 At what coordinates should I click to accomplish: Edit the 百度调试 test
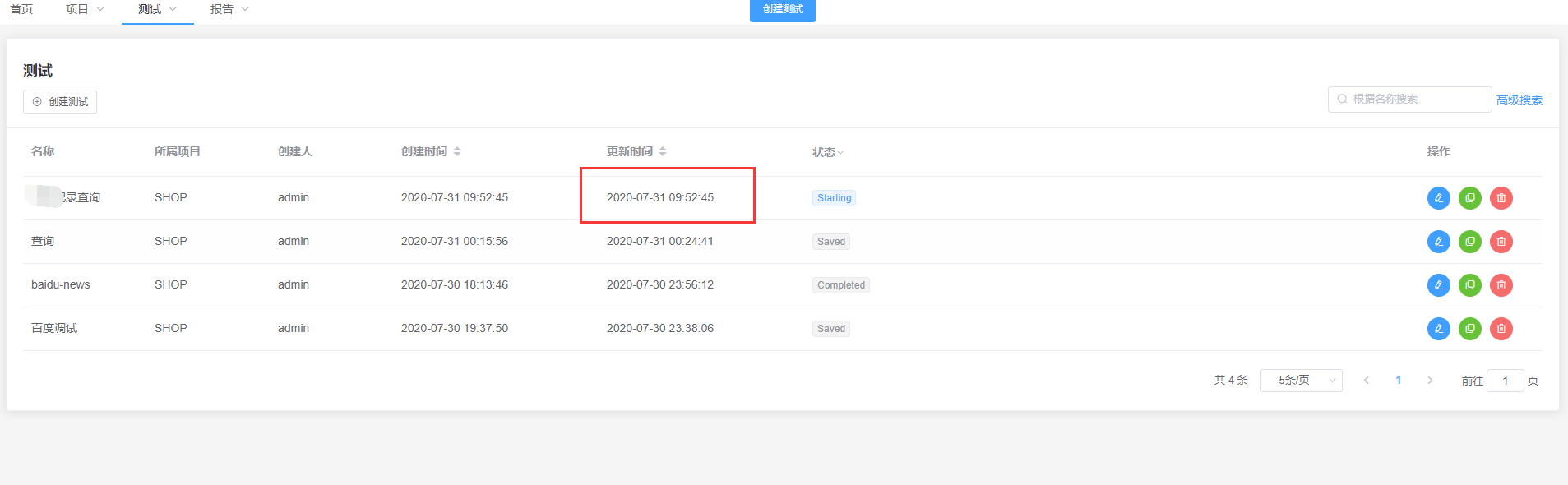click(1438, 329)
